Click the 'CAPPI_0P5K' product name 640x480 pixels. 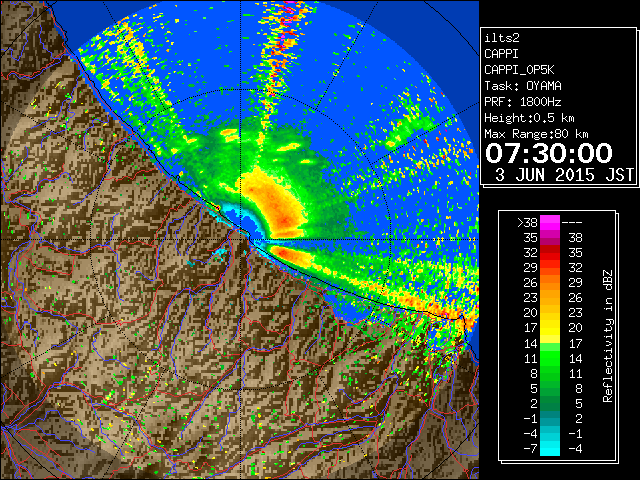point(519,70)
